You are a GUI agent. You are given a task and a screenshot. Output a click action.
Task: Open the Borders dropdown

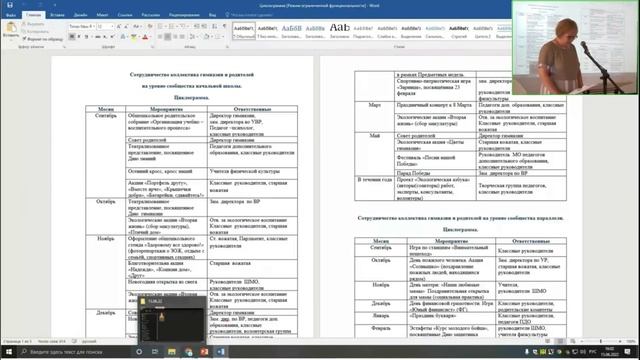tap(223, 37)
